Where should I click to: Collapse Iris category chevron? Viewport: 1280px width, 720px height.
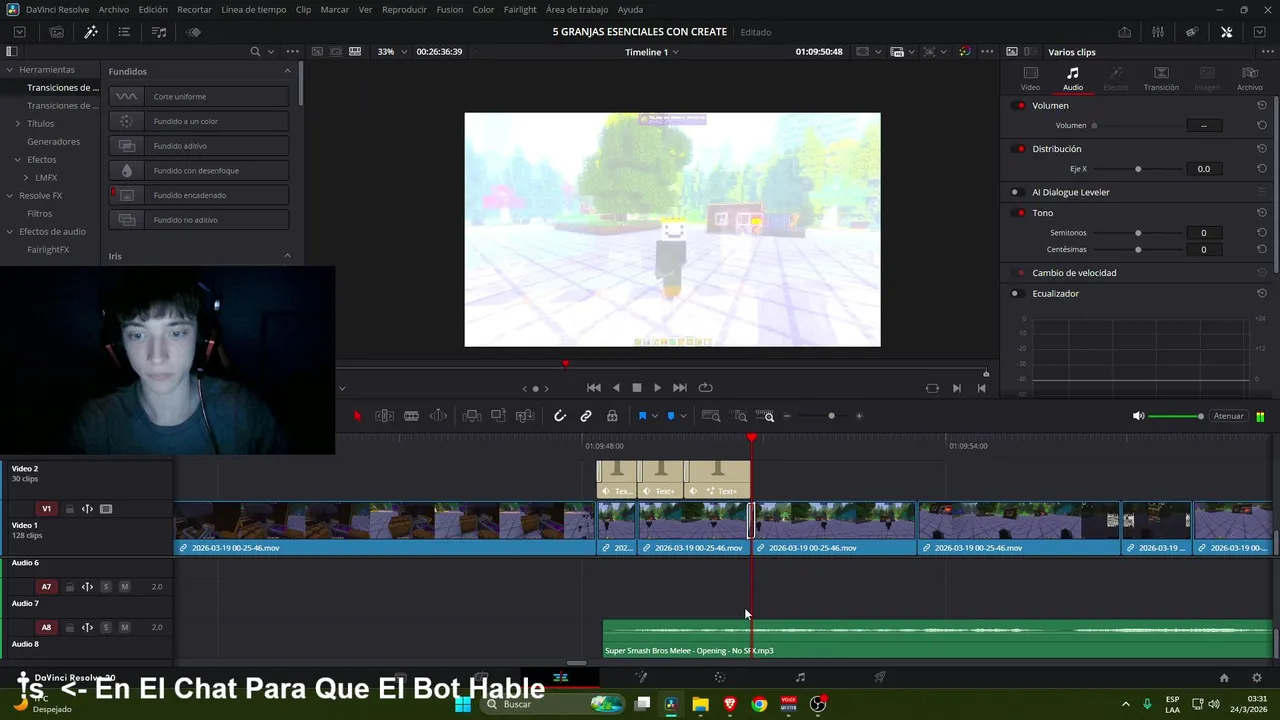click(287, 256)
